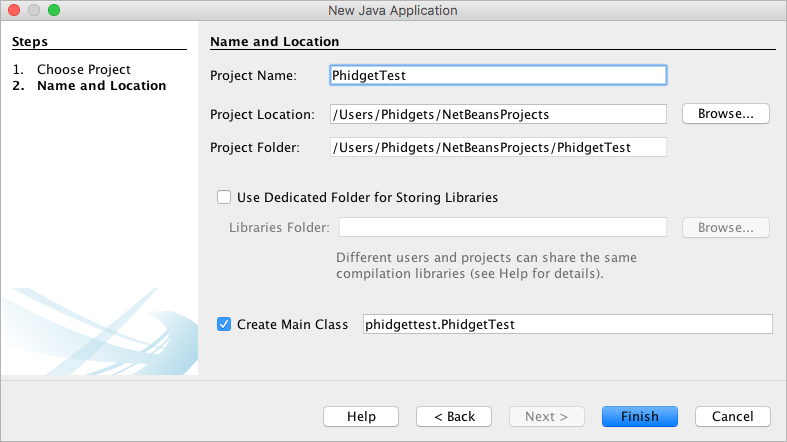Close the dialog with the red button

click(14, 10)
